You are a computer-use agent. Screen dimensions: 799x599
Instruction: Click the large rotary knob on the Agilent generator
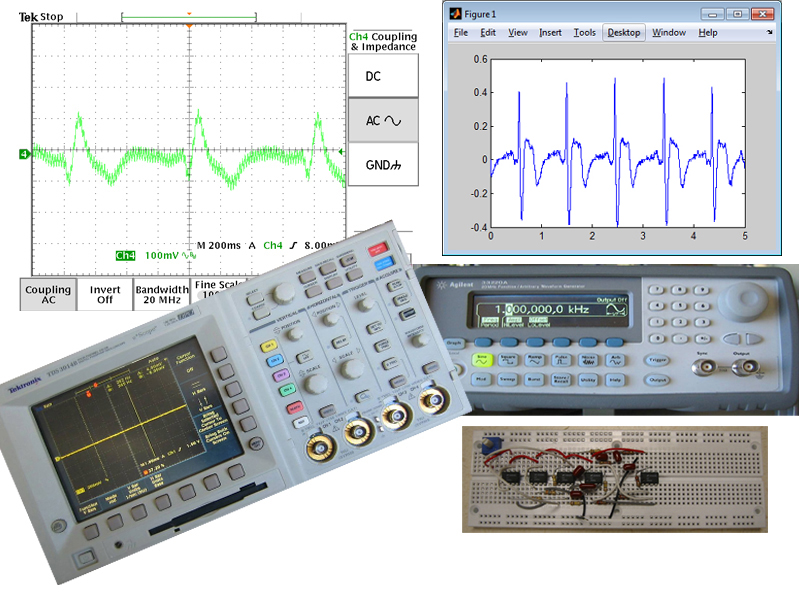pyautogui.click(x=748, y=299)
